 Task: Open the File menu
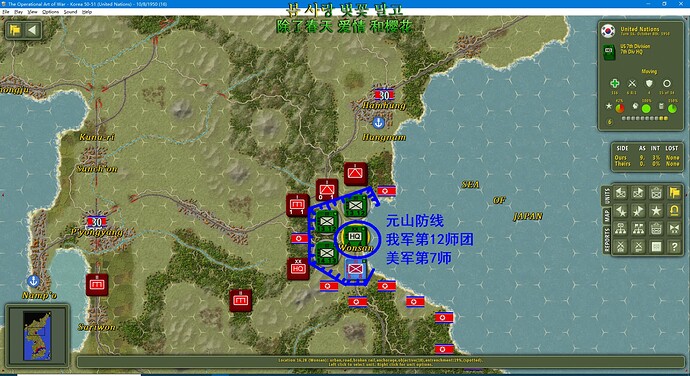6,12
